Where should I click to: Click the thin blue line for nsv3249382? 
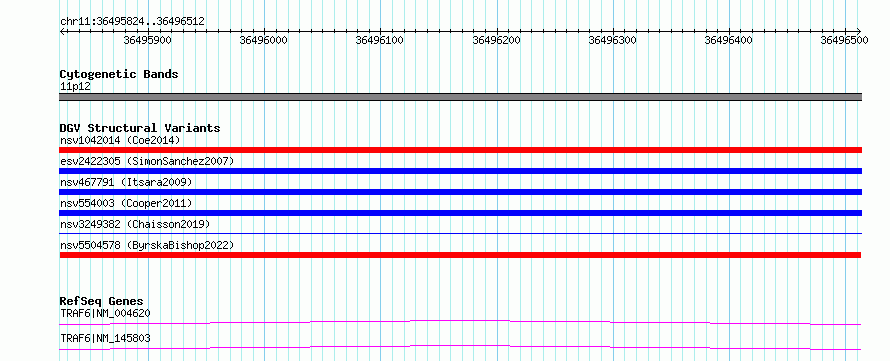pyautogui.click(x=460, y=233)
